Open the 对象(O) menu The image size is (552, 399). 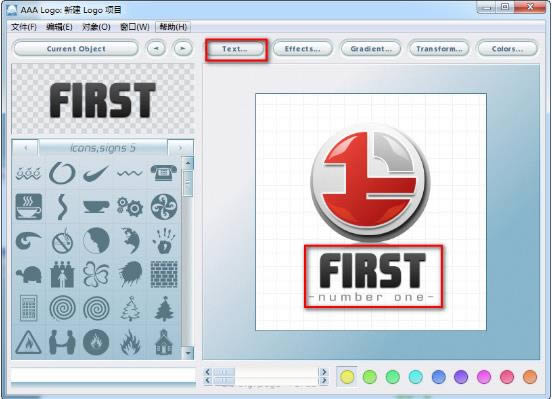pyautogui.click(x=96, y=27)
